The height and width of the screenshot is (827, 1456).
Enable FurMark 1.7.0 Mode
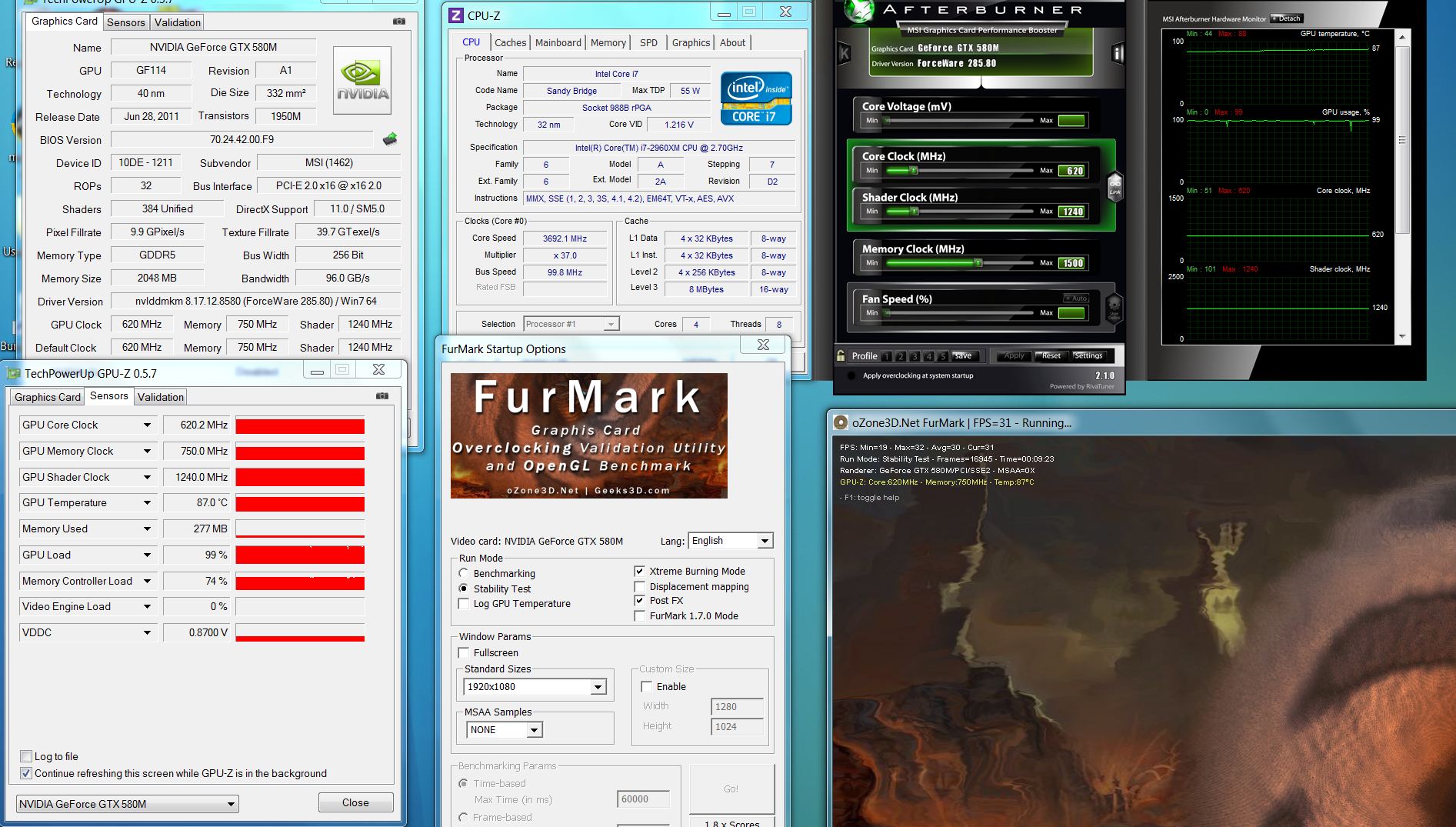(639, 615)
